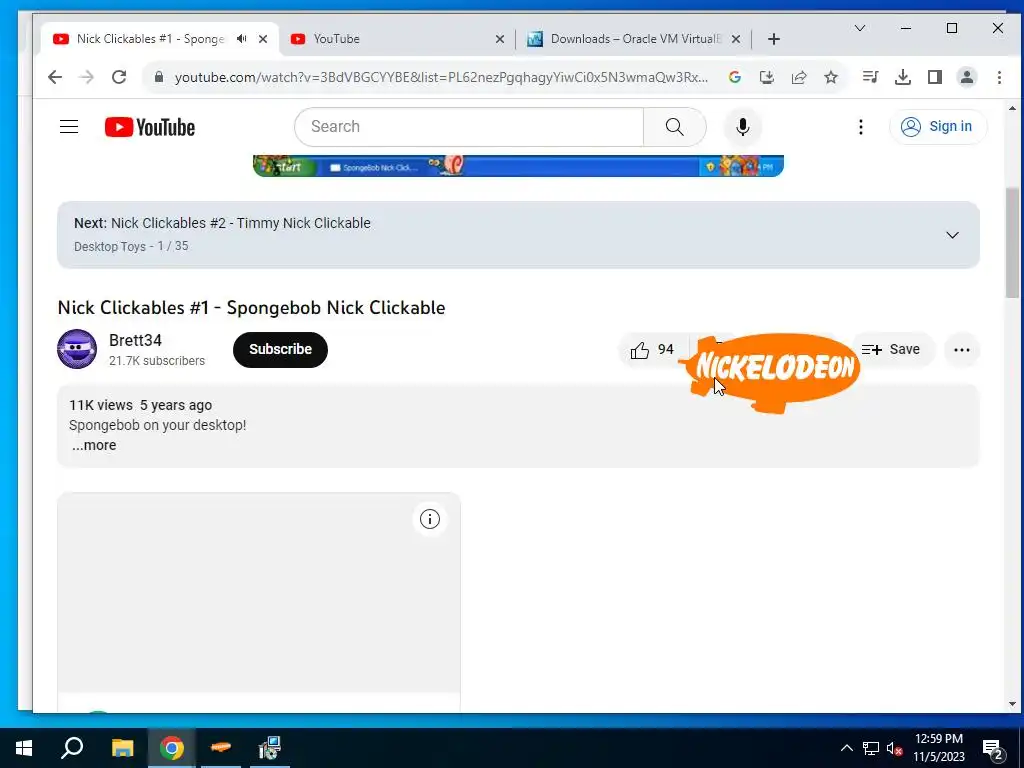Go back using the browser back arrow
Image resolution: width=1024 pixels, height=768 pixels.
[55, 77]
